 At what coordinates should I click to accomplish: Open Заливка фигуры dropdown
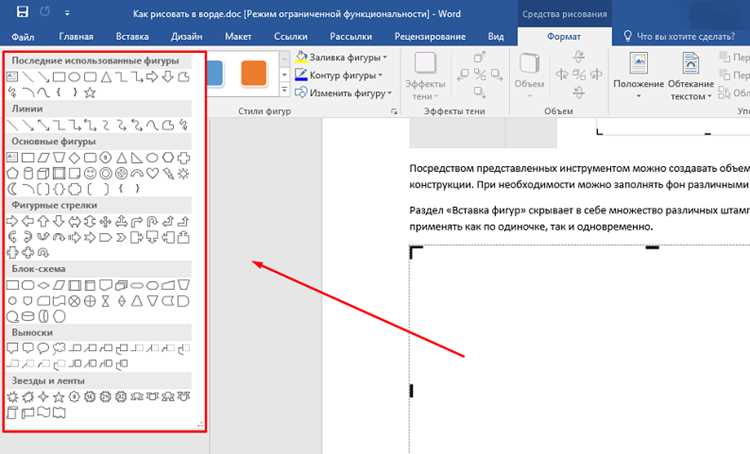pyautogui.click(x=341, y=57)
